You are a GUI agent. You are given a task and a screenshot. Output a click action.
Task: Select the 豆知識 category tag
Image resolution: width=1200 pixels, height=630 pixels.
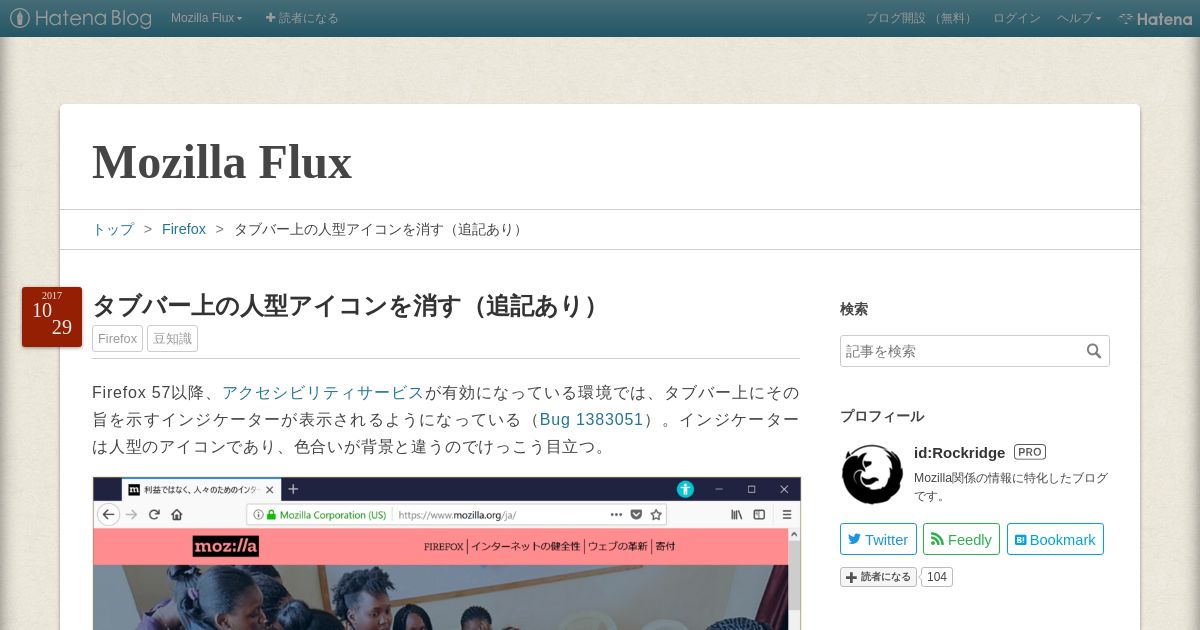click(172, 339)
